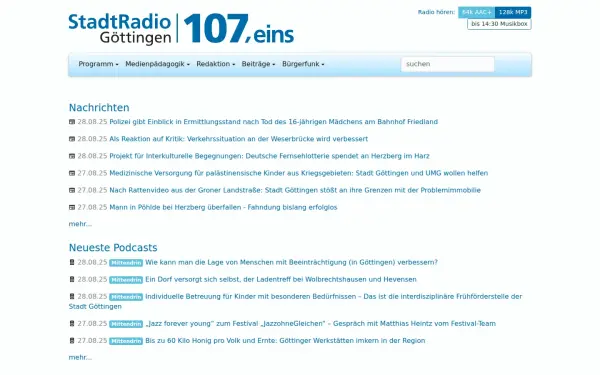This screenshot has width=600, height=375.
Task: Click news icon beside Pöhlde überfallen headline
Action: (x=72, y=208)
